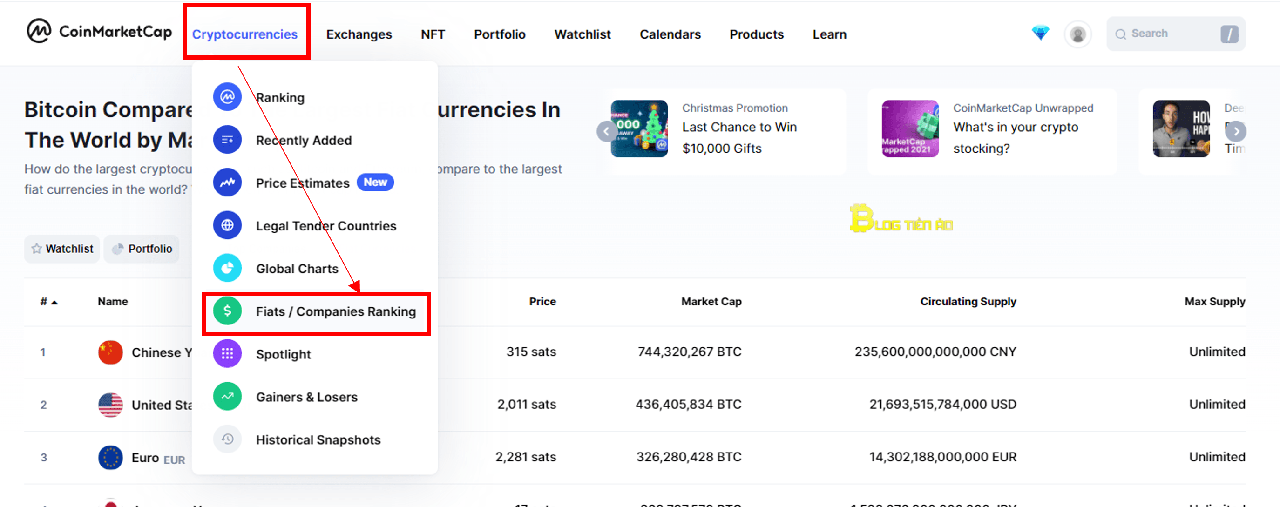This screenshot has height=507, width=1280.
Task: Click the Recently Added icon
Action: coord(228,140)
